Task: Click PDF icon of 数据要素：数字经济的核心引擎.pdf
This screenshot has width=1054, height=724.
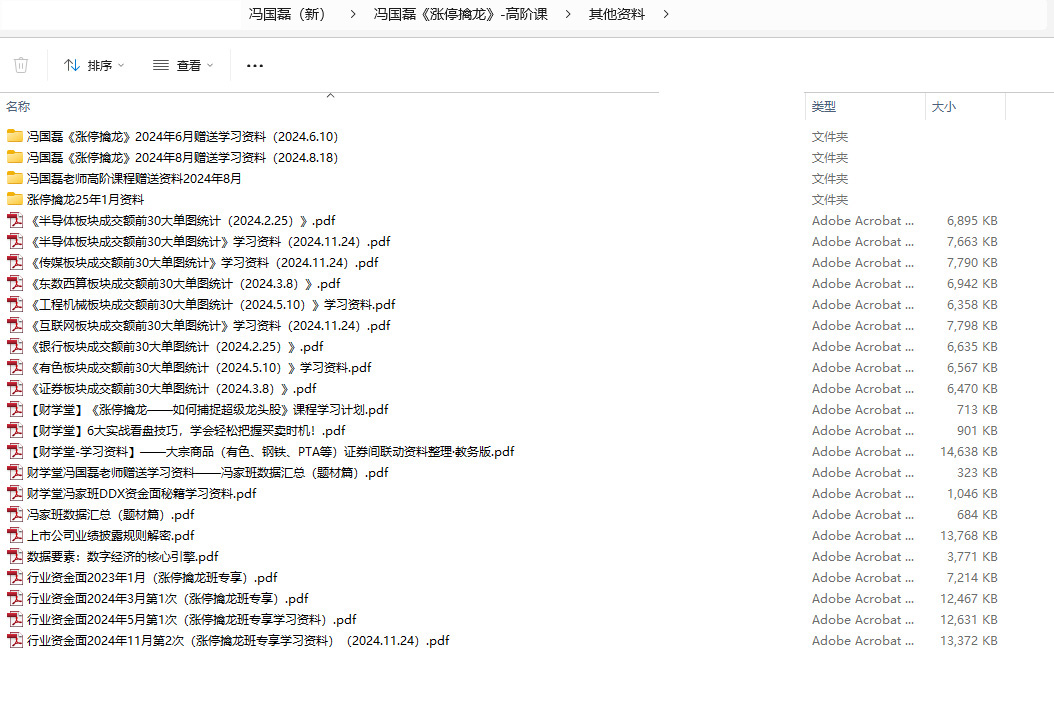Action: click(15, 557)
